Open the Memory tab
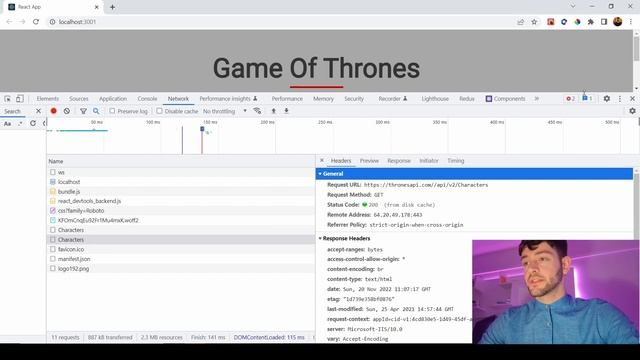640x360 pixels. coord(323,99)
